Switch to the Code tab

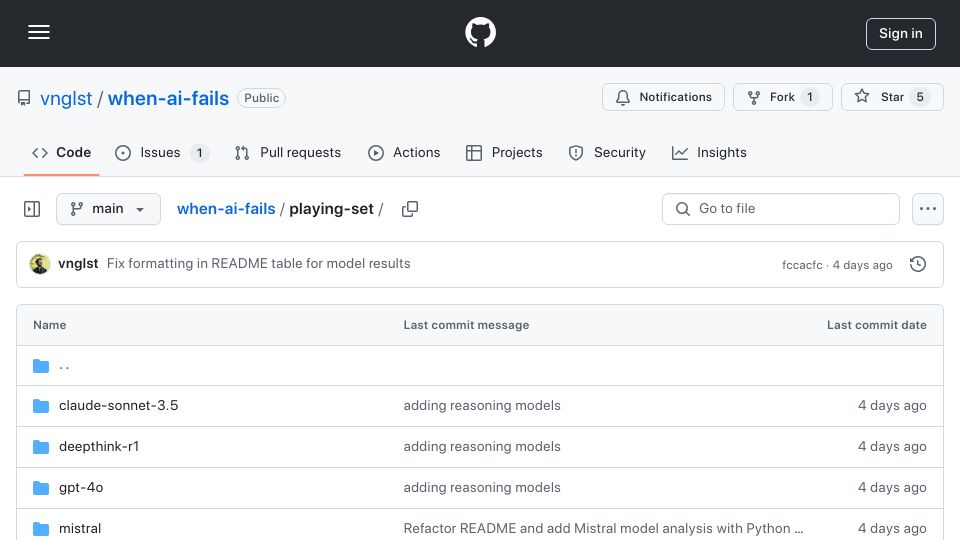pos(61,152)
